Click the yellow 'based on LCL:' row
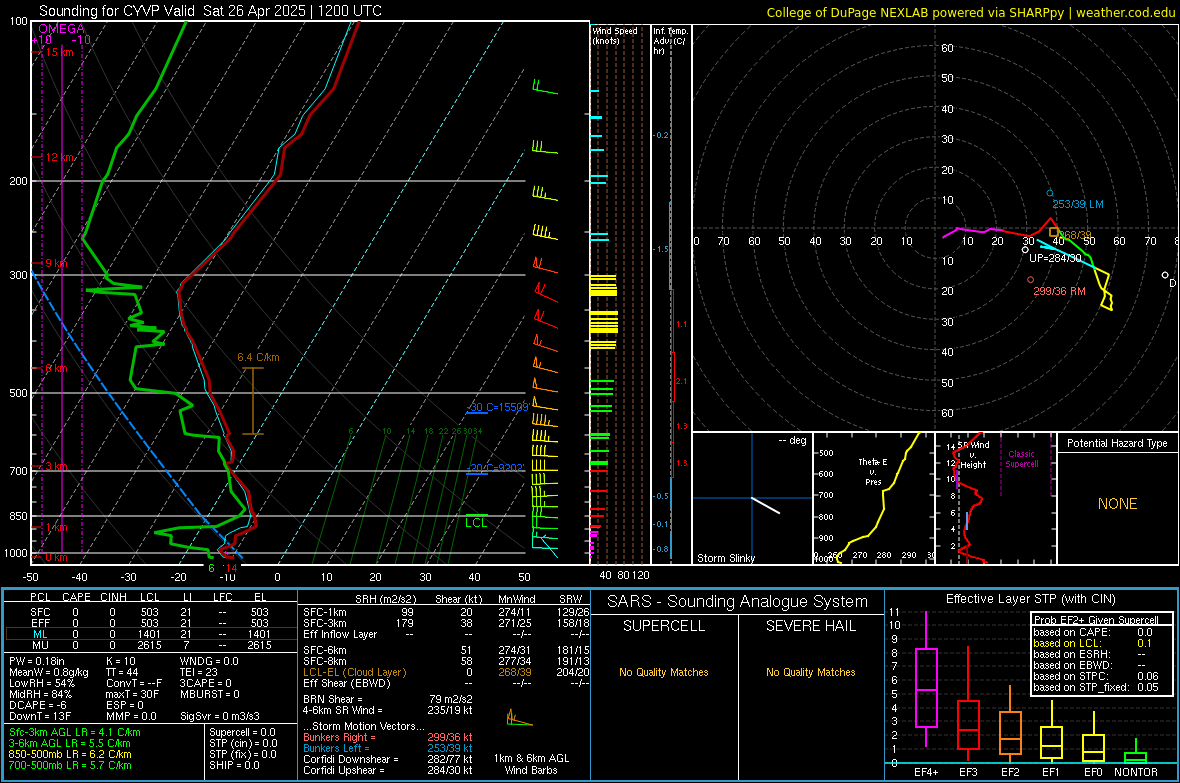The width and height of the screenshot is (1180, 783). [x=1093, y=643]
